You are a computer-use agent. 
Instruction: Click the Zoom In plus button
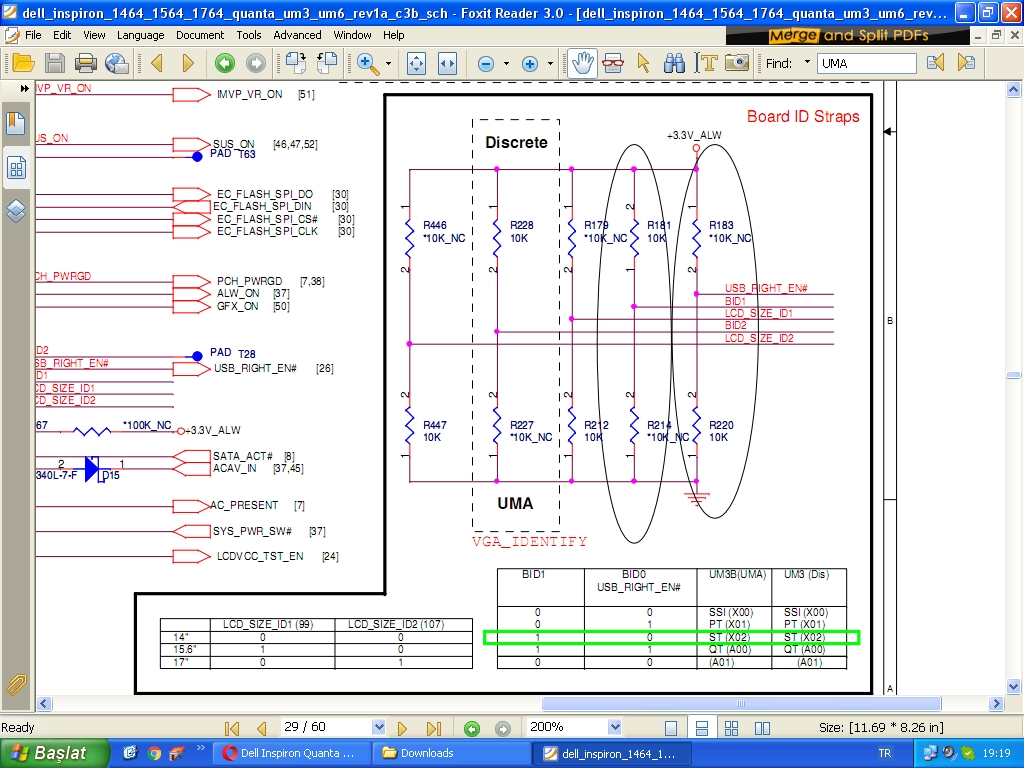[x=530, y=63]
